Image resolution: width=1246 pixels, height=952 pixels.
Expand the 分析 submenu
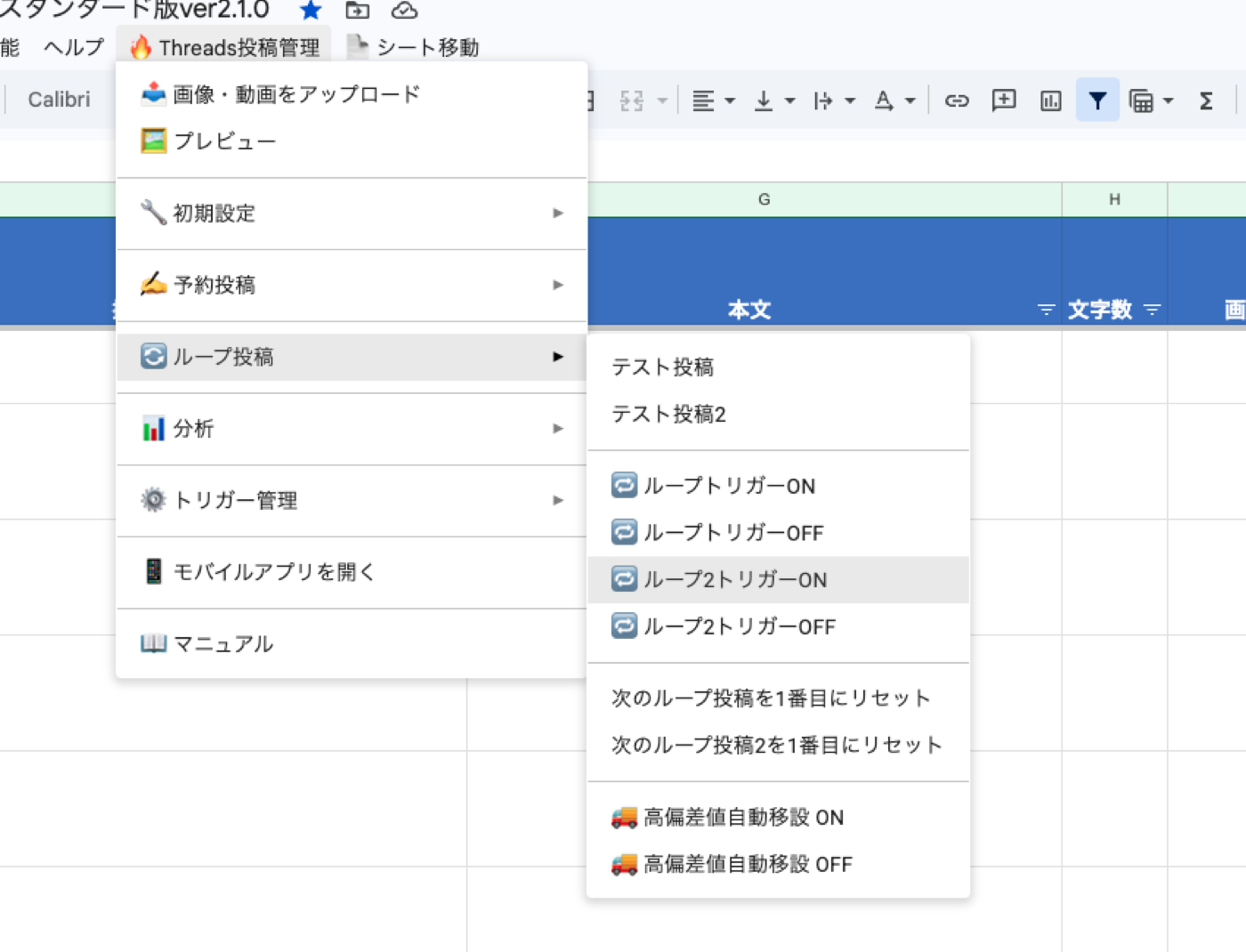tap(352, 429)
